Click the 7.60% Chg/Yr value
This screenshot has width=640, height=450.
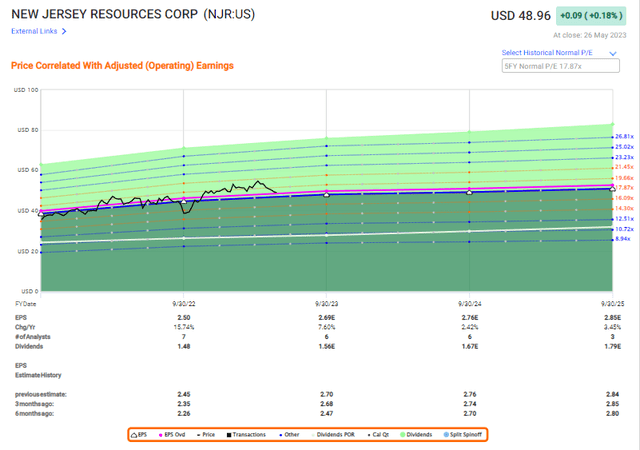[327, 327]
